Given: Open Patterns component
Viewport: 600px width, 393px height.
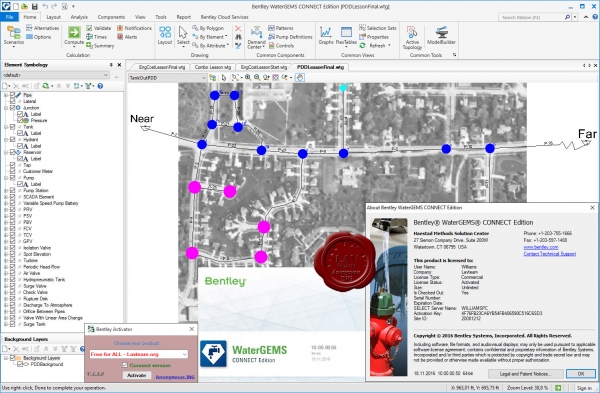Looking at the screenshot, I should point(280,28).
